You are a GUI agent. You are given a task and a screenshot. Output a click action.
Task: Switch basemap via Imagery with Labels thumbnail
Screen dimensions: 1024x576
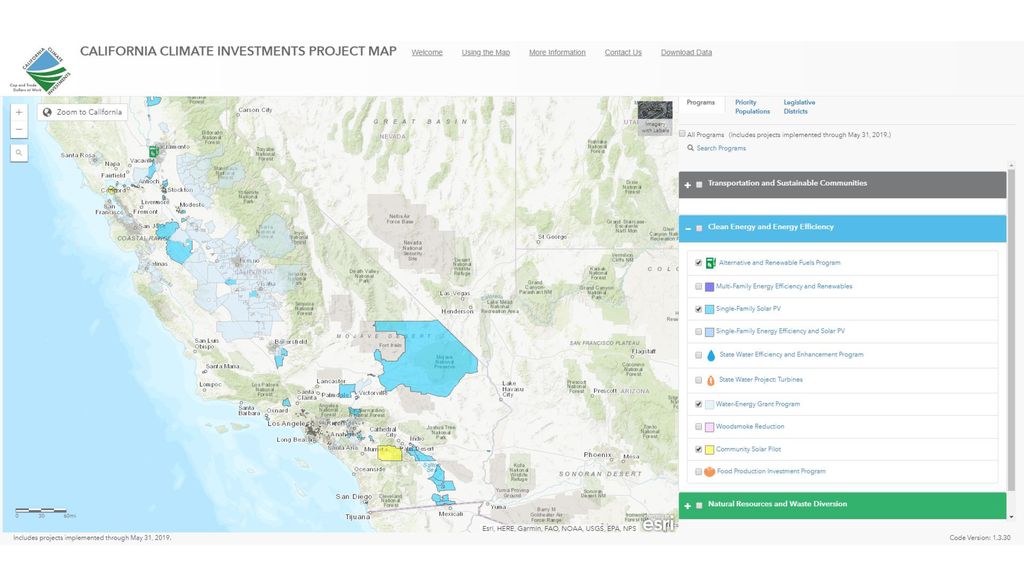tap(655, 118)
